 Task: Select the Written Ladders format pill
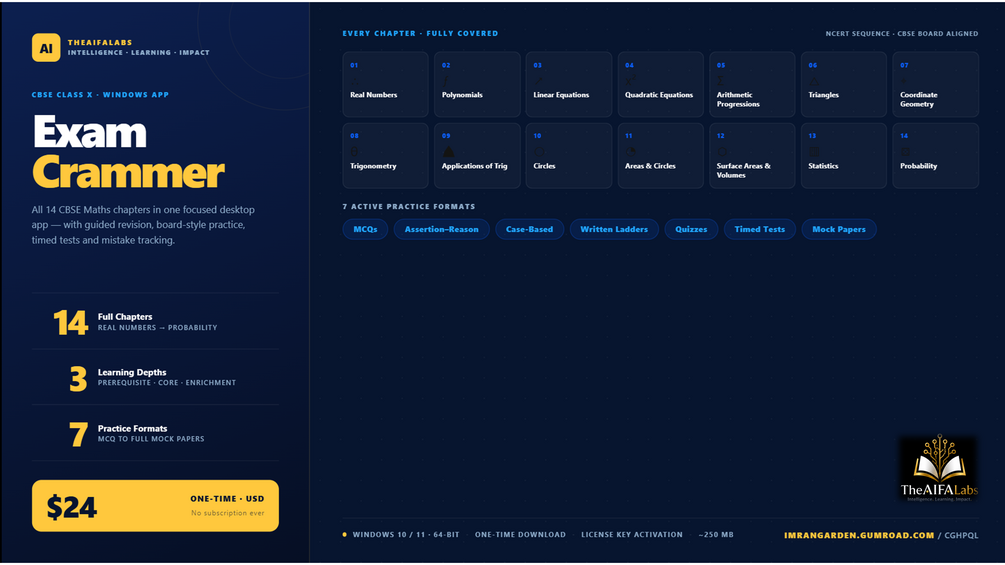(614, 229)
